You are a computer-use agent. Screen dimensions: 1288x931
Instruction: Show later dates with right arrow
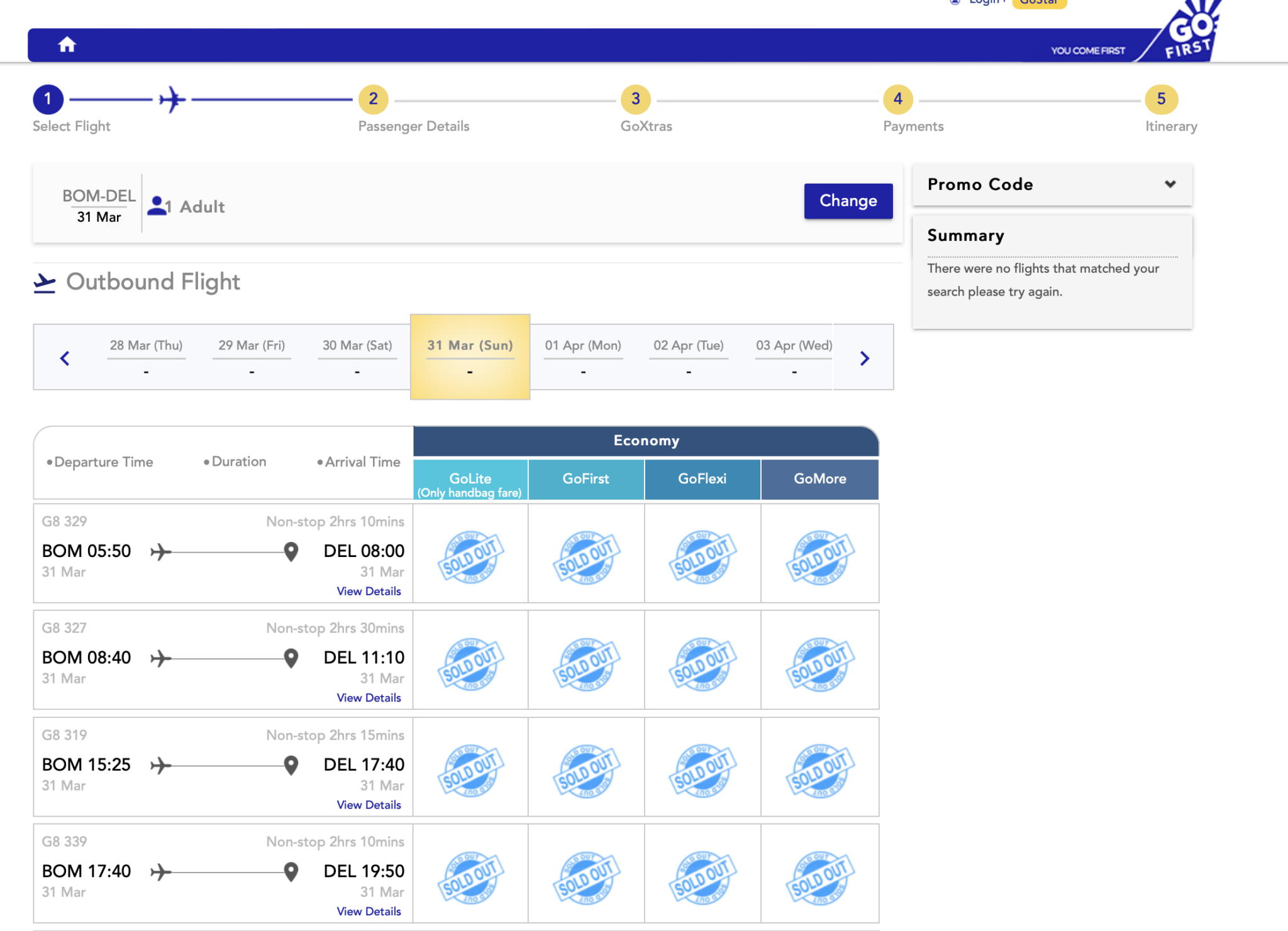[864, 358]
